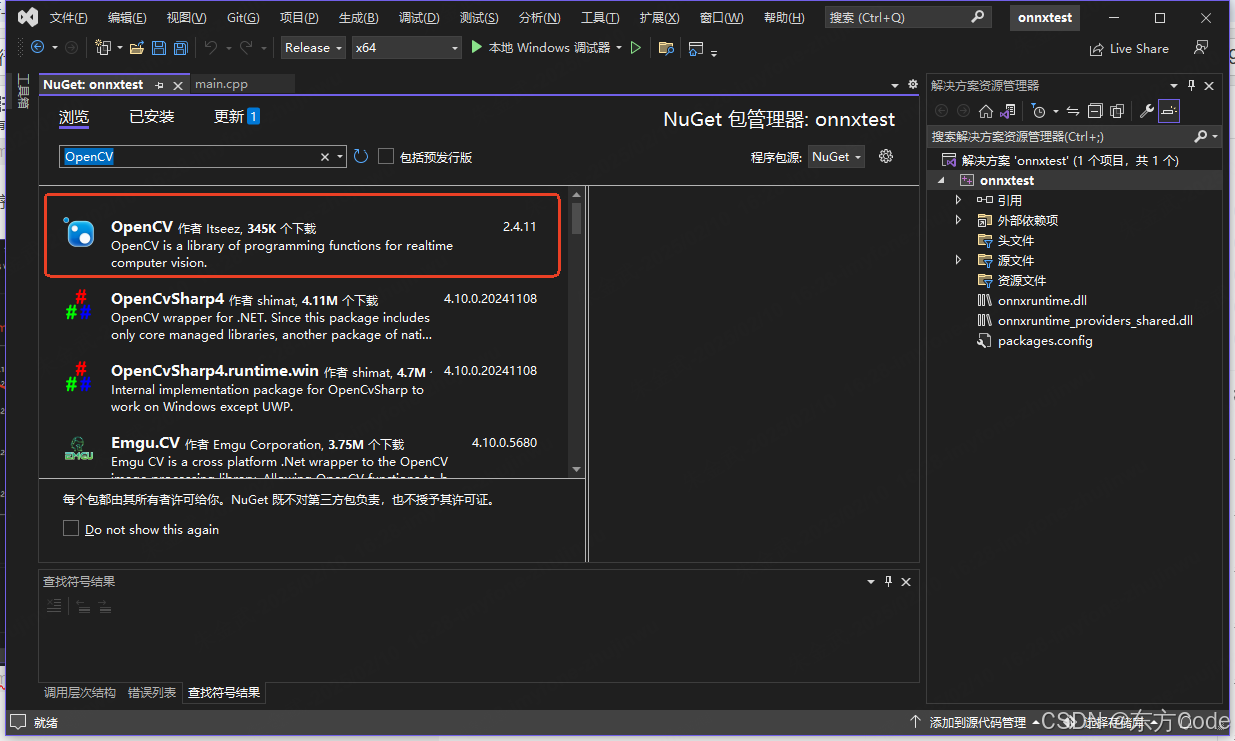Switch views icon in Solution Explorer
1235x741 pixels.
(1008, 111)
